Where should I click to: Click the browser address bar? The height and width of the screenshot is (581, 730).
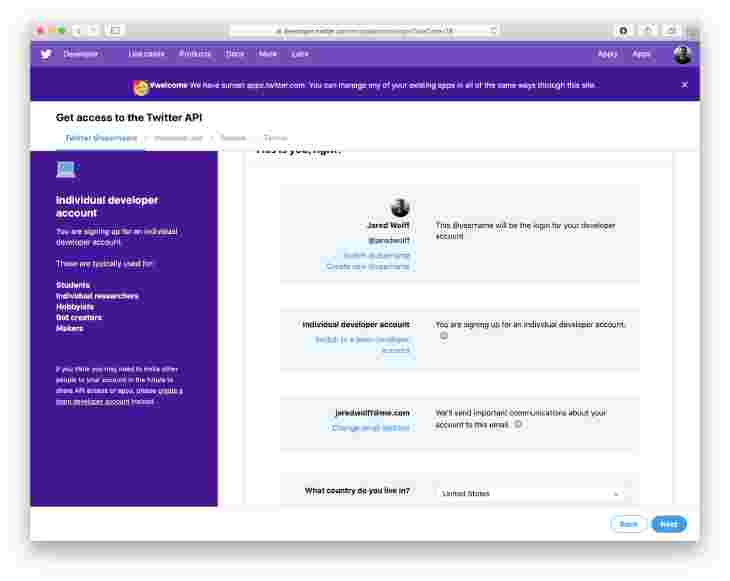coord(364,31)
